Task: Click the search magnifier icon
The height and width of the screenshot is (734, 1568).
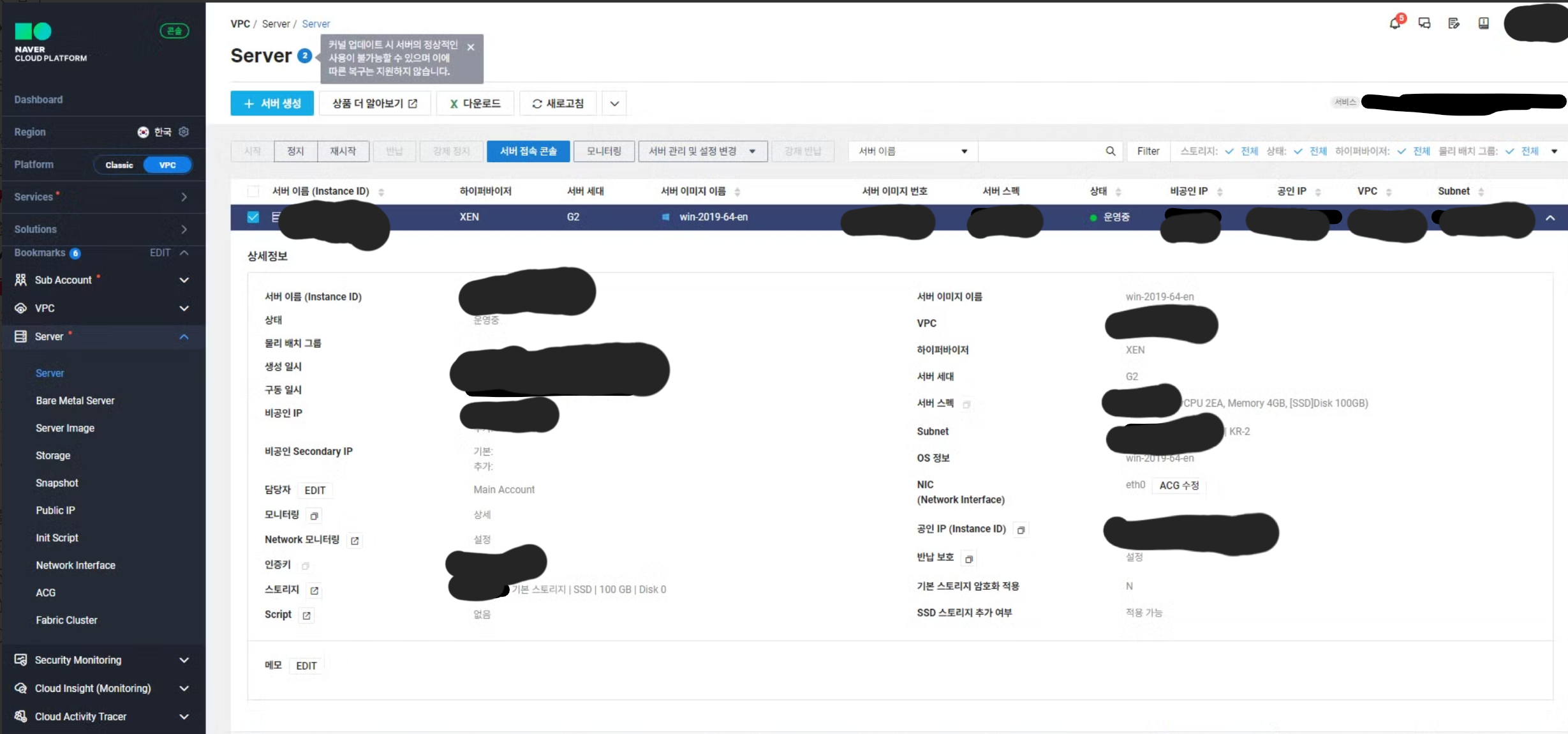Action: [1110, 151]
